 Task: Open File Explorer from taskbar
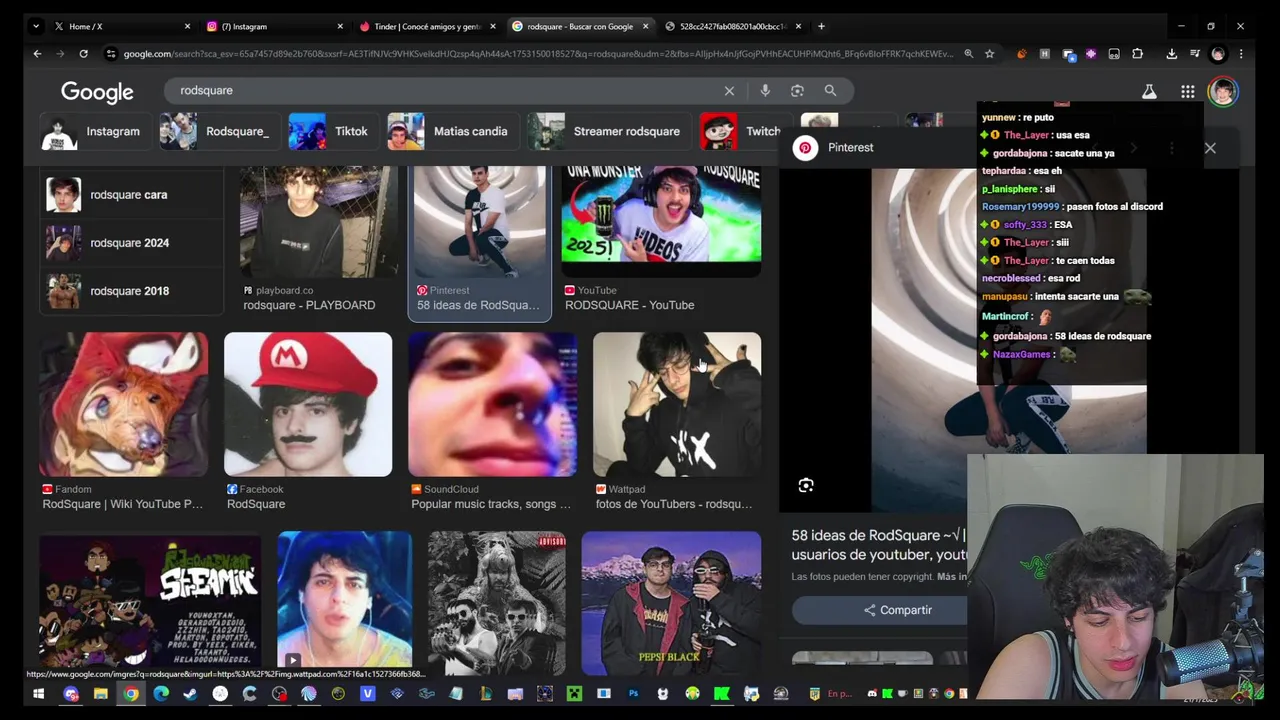tap(101, 694)
